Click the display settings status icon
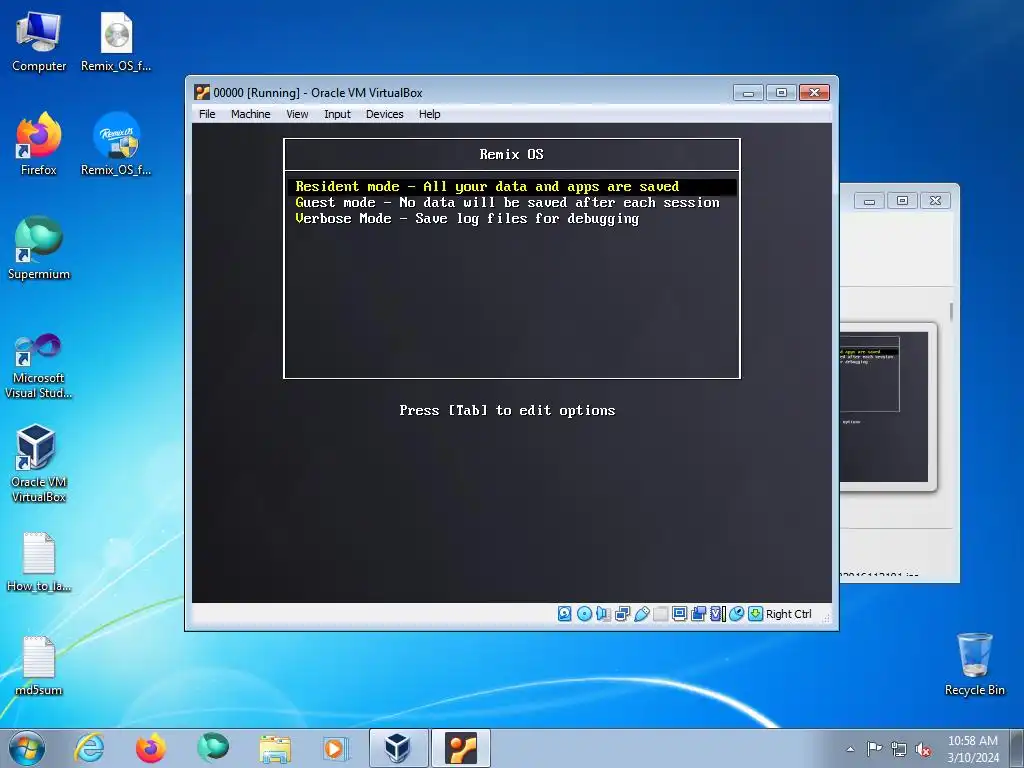The image size is (1024, 768). tap(679, 614)
